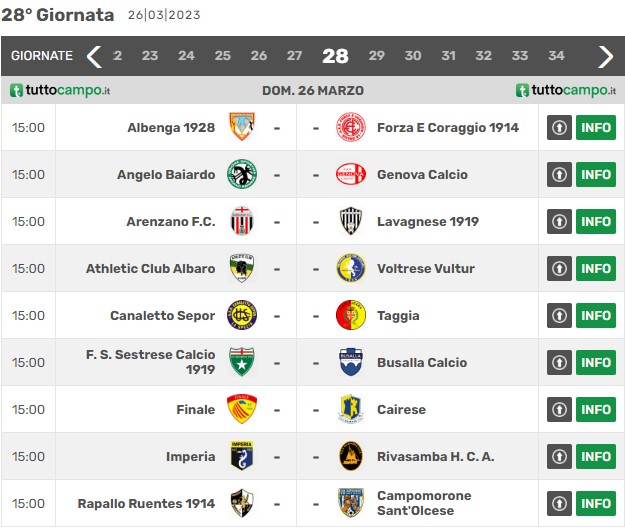625x529 pixels.
Task: Go to previous giornate with left chevron
Action: (94, 56)
